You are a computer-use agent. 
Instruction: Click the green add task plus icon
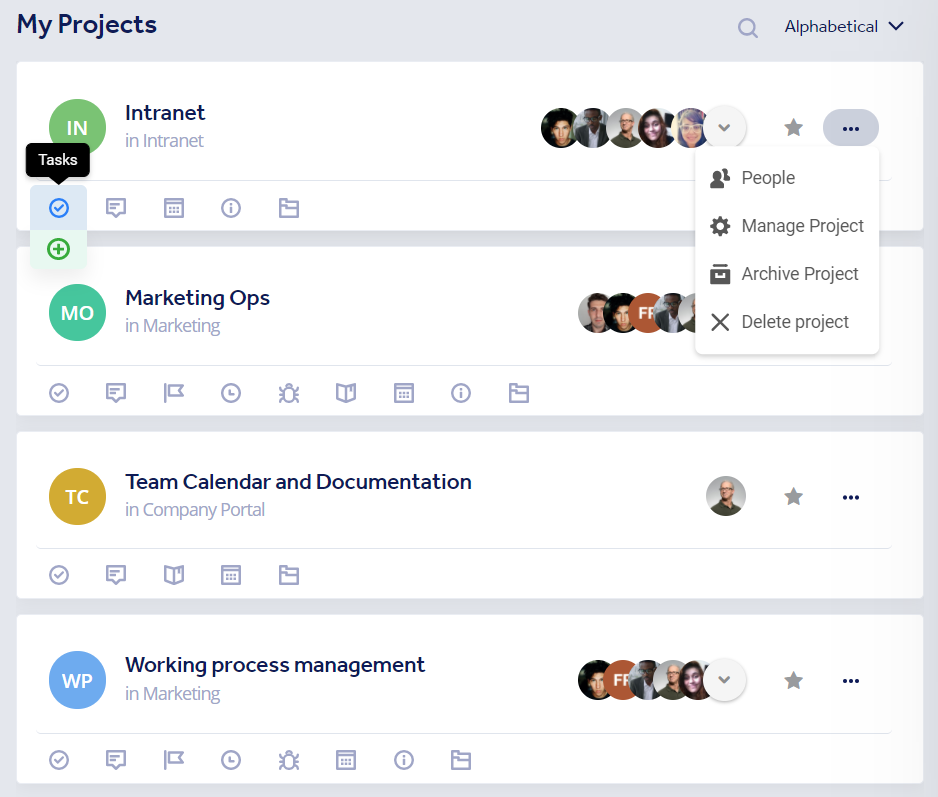click(x=59, y=249)
